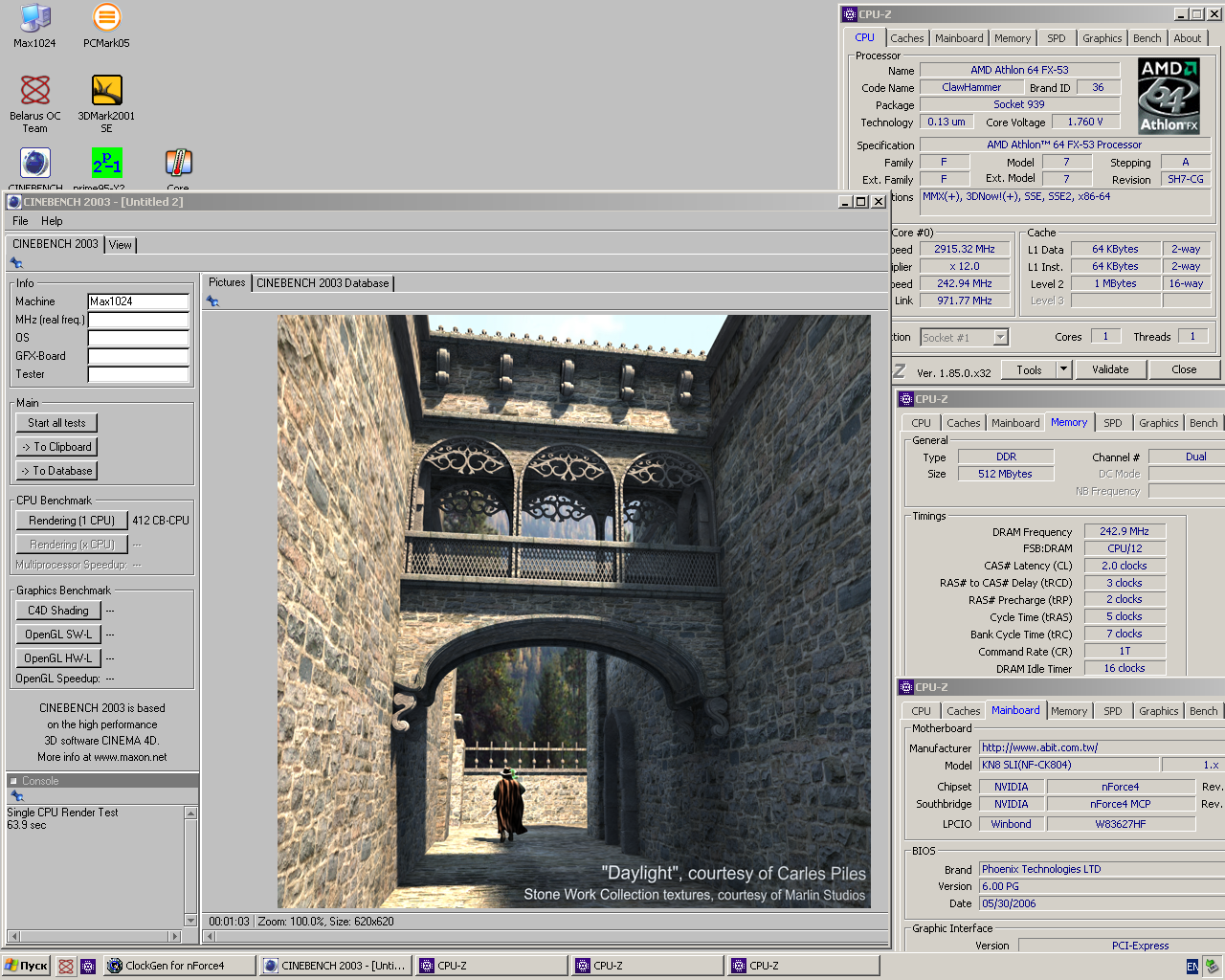This screenshot has height=980, width=1225.
Task: Open CPU tab in Mainboard CPU-Z window
Action: (921, 711)
